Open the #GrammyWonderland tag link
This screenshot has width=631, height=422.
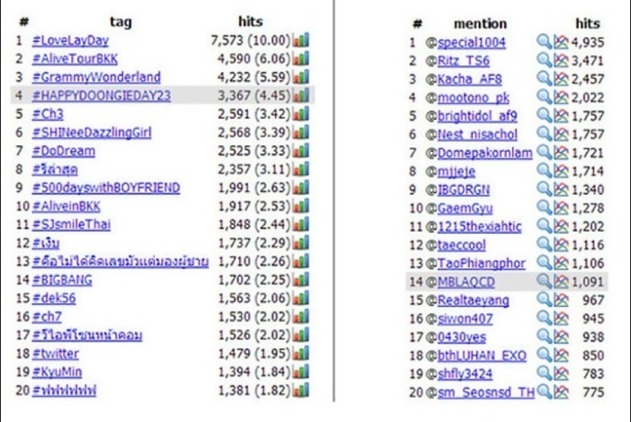click(x=96, y=77)
